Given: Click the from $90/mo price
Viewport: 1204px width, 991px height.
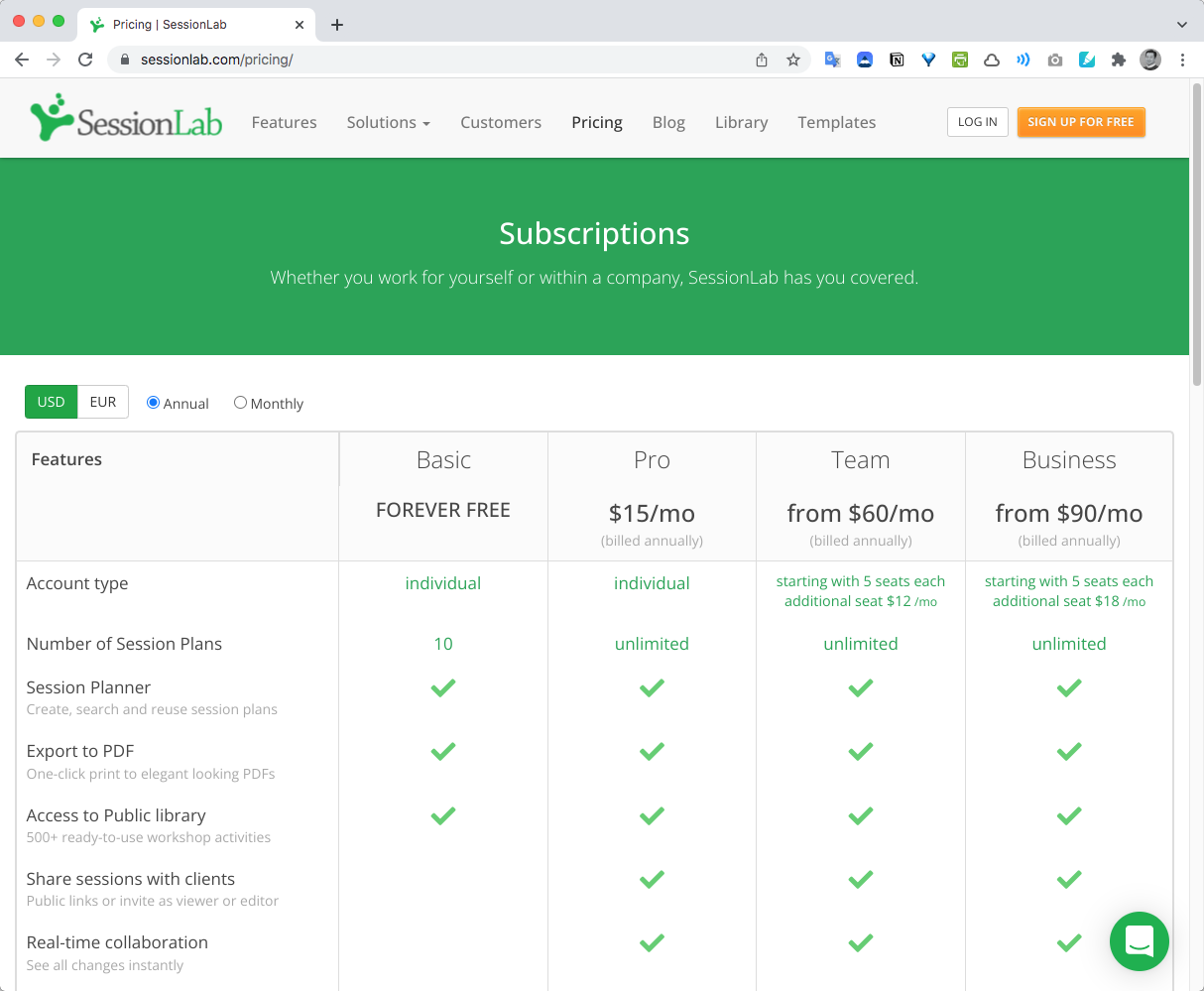Looking at the screenshot, I should 1069,513.
